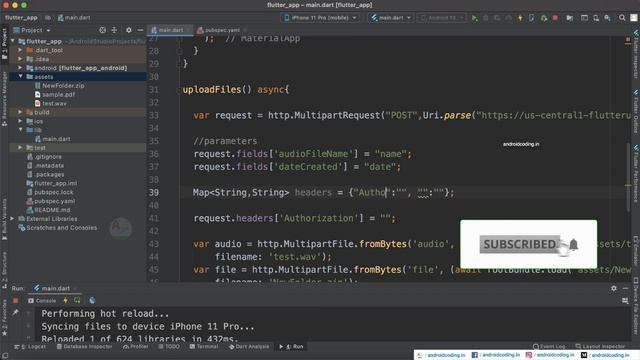Open the Logcat tool window
This screenshot has height=360, width=640.
click(30, 347)
